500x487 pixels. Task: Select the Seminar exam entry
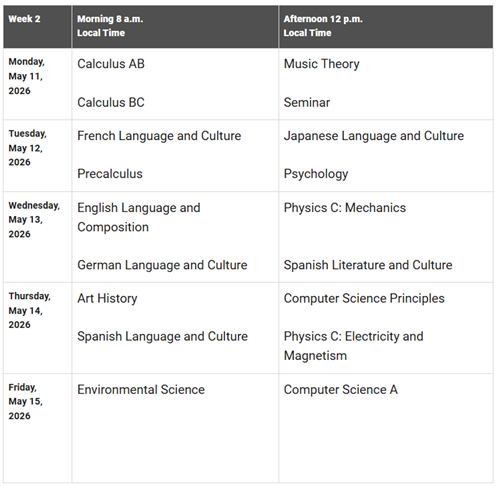[307, 102]
